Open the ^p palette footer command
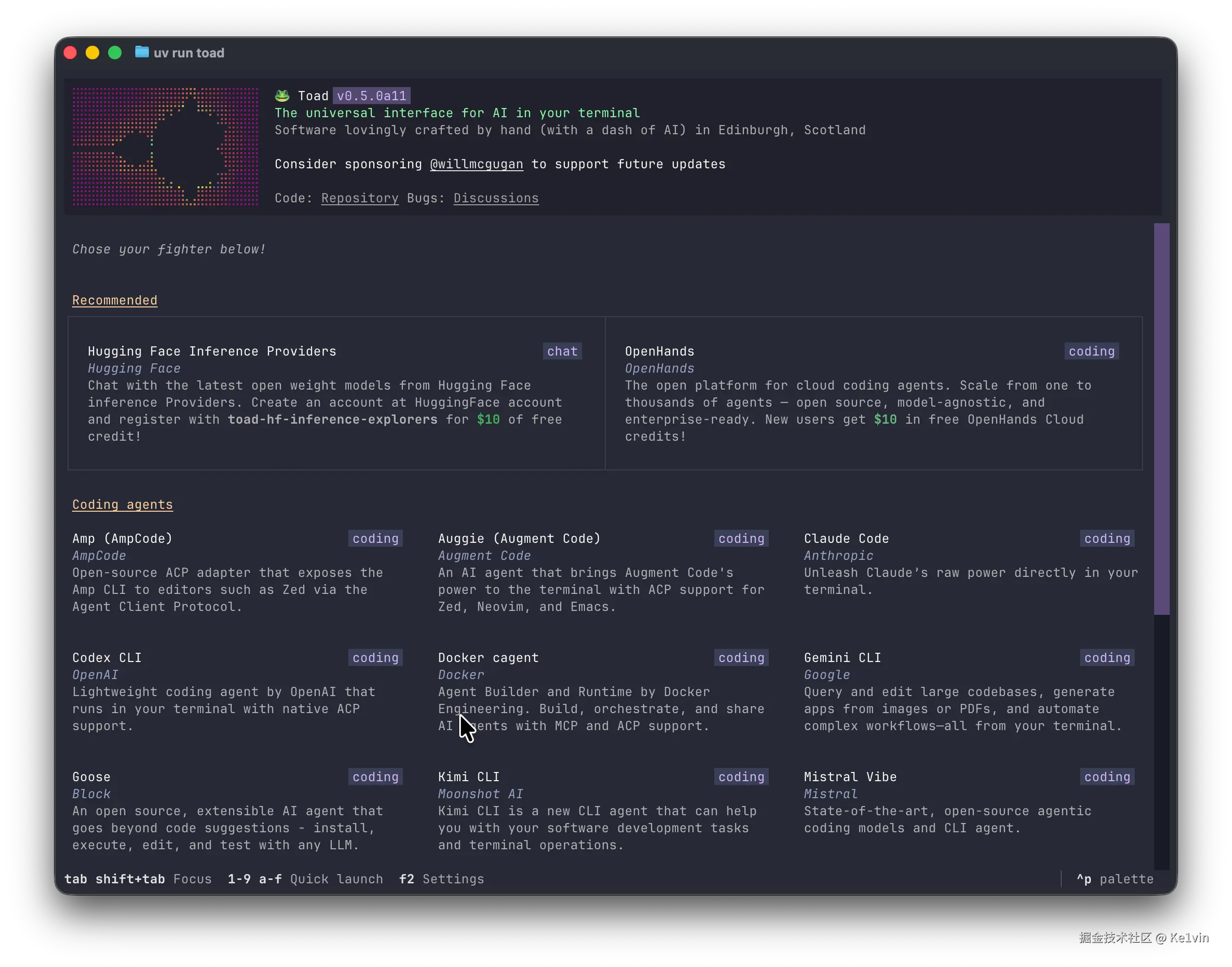This screenshot has height=967, width=1232. click(1114, 878)
